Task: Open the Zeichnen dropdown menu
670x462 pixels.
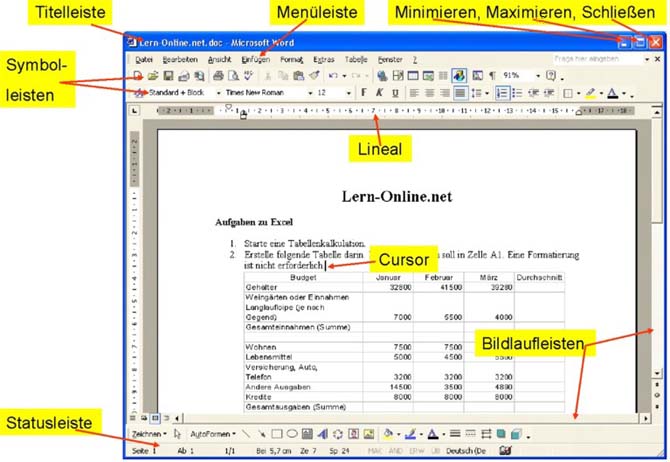Action: pos(149,434)
